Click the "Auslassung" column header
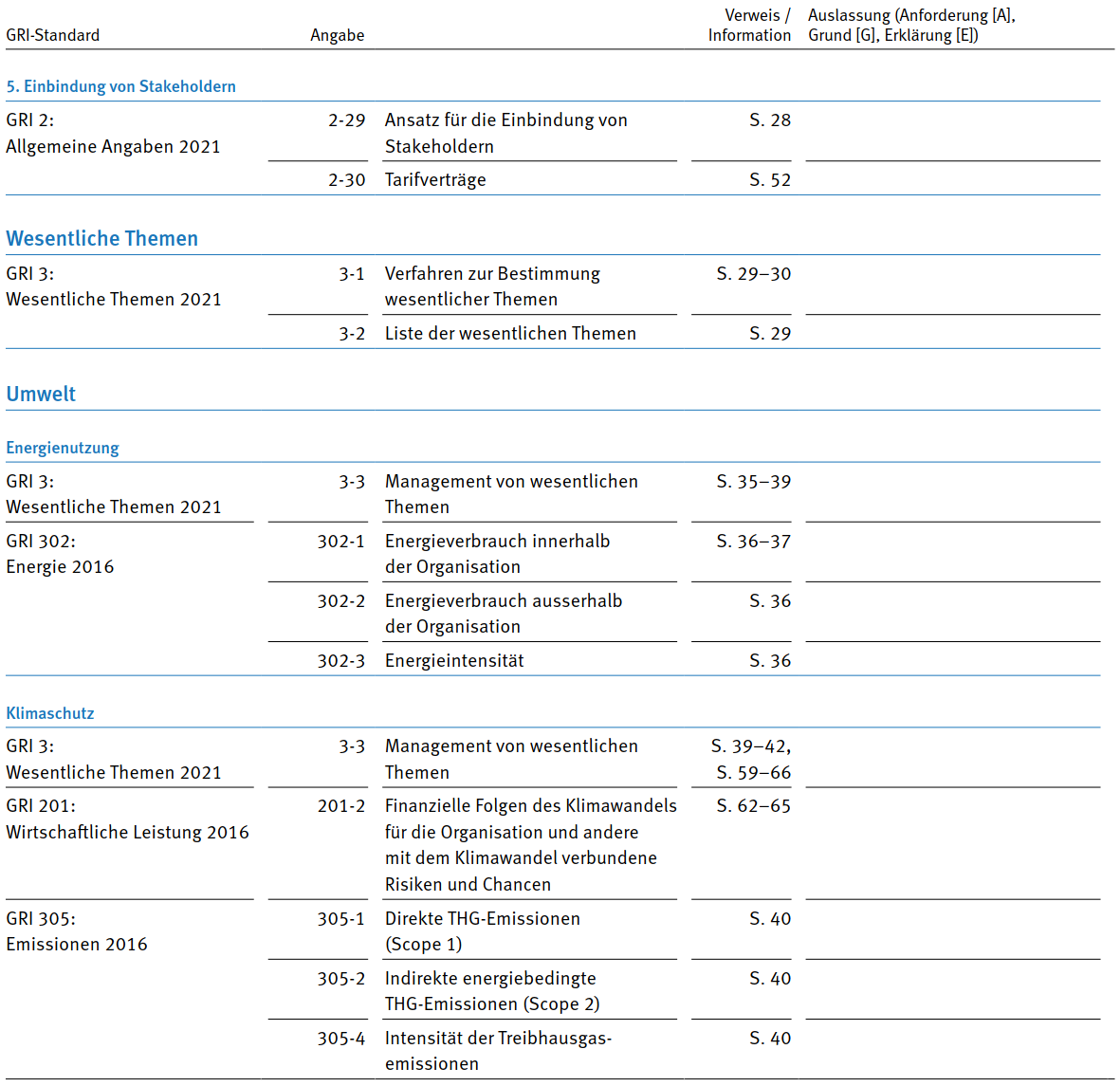 pyautogui.click(x=910, y=26)
